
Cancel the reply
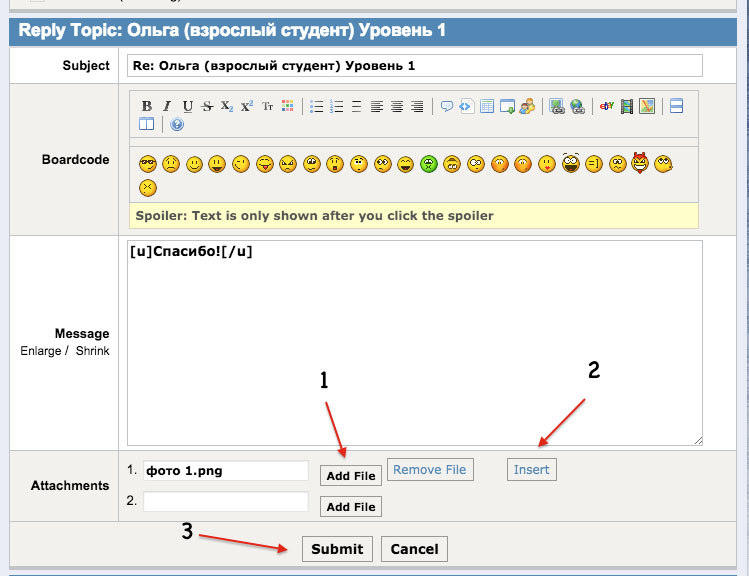tap(414, 549)
